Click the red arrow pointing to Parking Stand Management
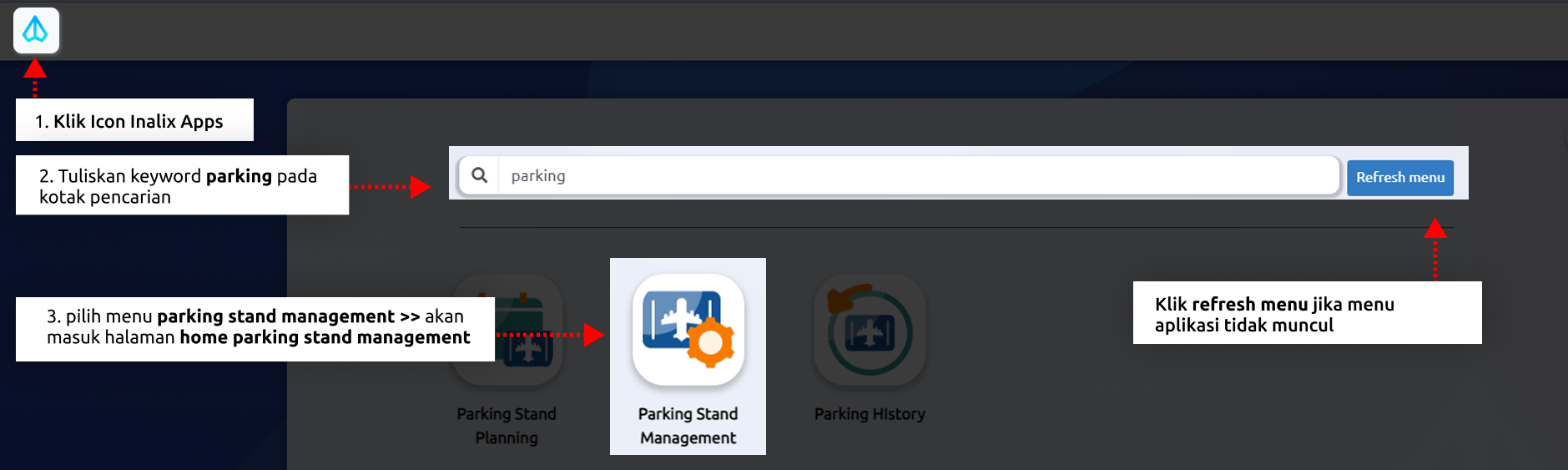Screen dimensions: 1568x470 click(x=592, y=335)
